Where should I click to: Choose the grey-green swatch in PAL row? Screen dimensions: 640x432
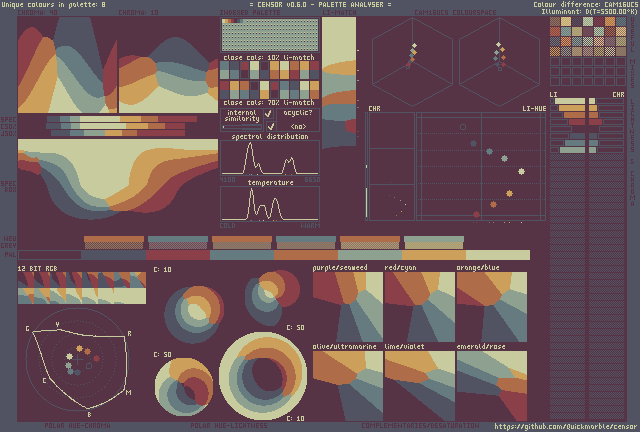[370, 255]
